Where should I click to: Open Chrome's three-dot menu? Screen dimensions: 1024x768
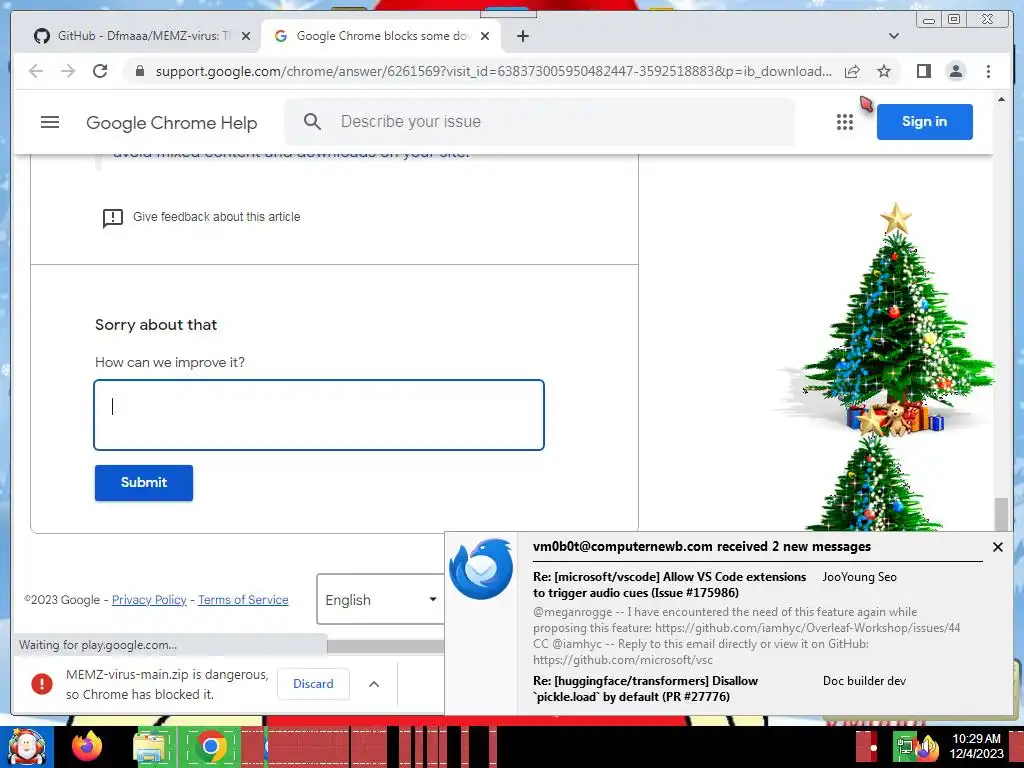(988, 71)
